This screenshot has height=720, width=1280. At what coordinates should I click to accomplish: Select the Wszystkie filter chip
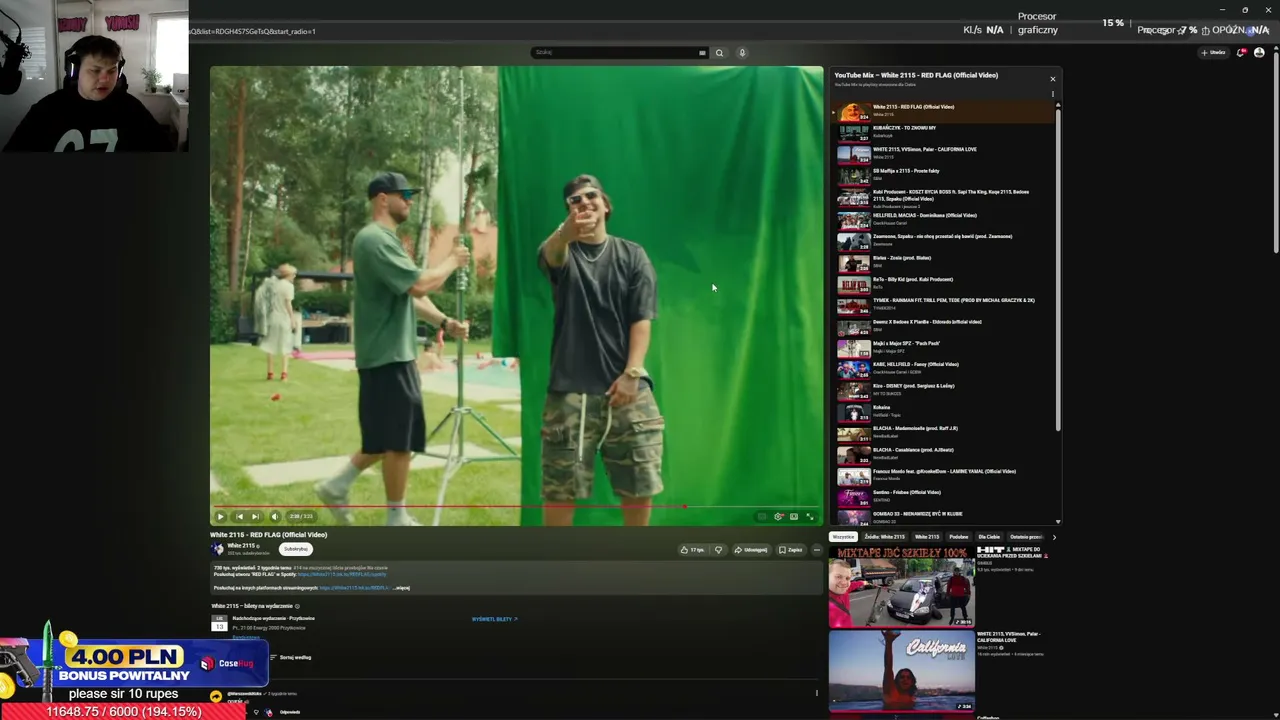[843, 537]
